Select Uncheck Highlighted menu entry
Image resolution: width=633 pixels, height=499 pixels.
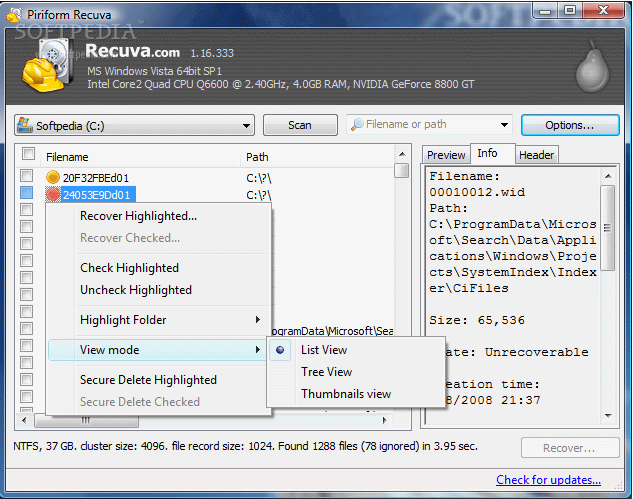click(x=136, y=290)
